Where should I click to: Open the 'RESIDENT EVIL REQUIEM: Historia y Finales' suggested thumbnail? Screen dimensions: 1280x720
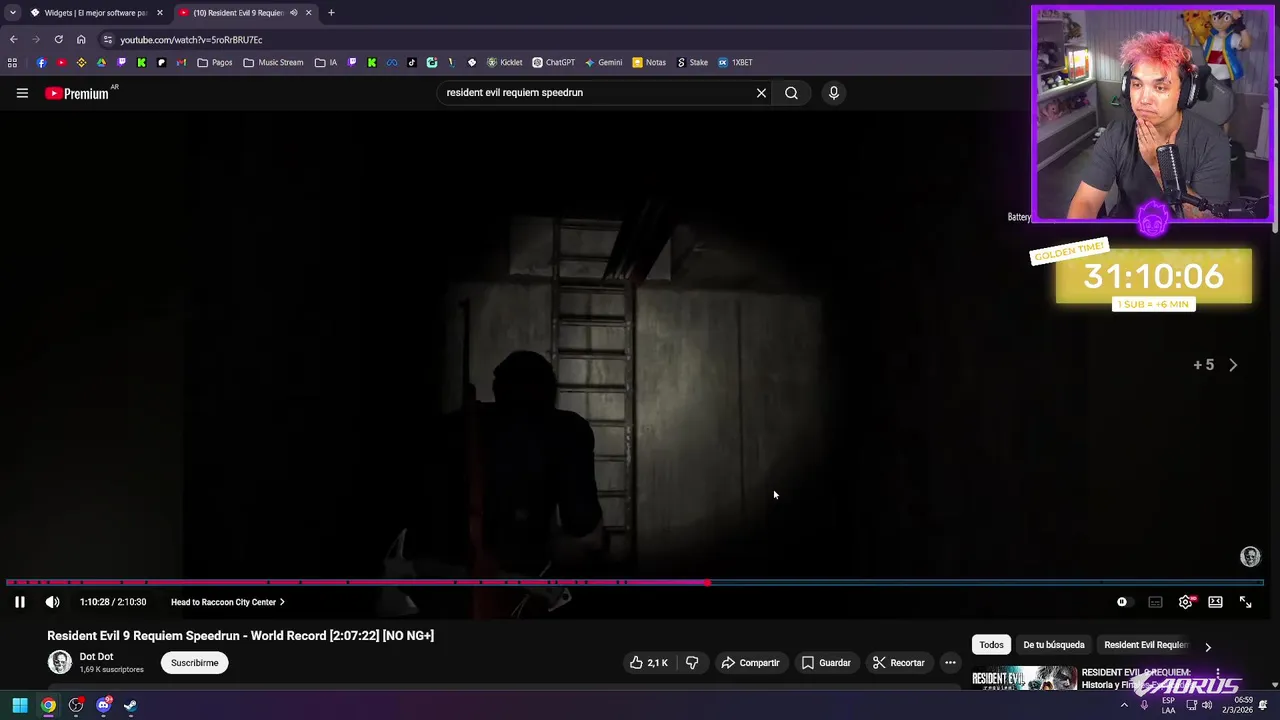point(1024,679)
